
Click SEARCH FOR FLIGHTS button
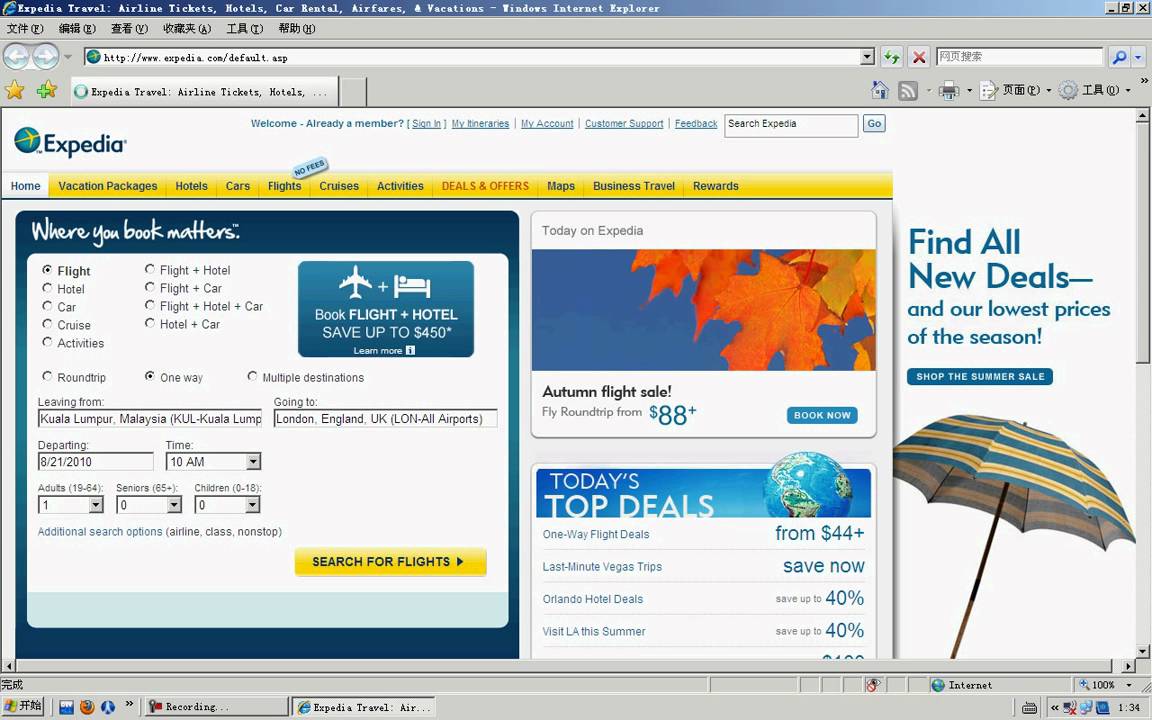390,561
